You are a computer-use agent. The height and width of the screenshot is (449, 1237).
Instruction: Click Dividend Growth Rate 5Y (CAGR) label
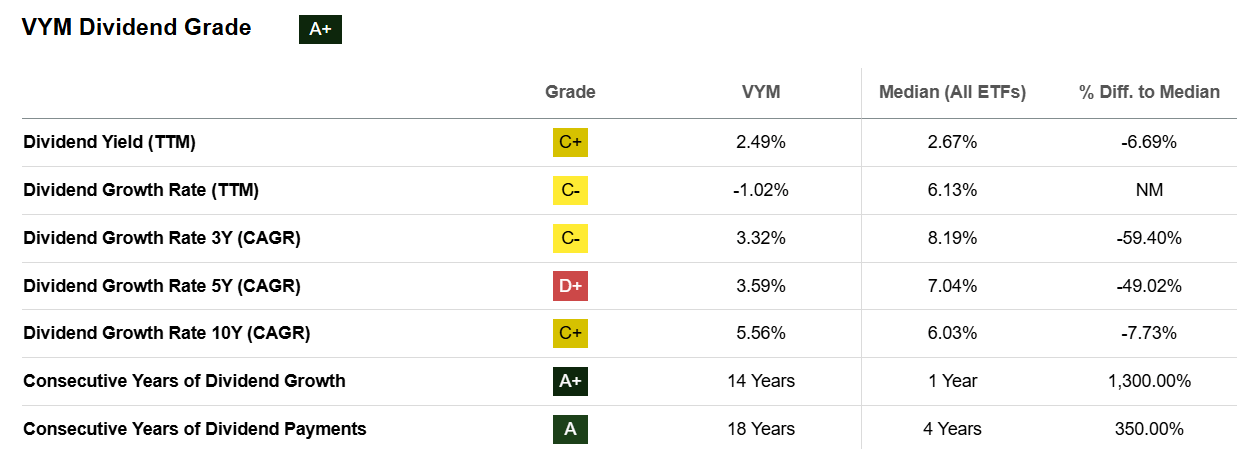pos(162,286)
